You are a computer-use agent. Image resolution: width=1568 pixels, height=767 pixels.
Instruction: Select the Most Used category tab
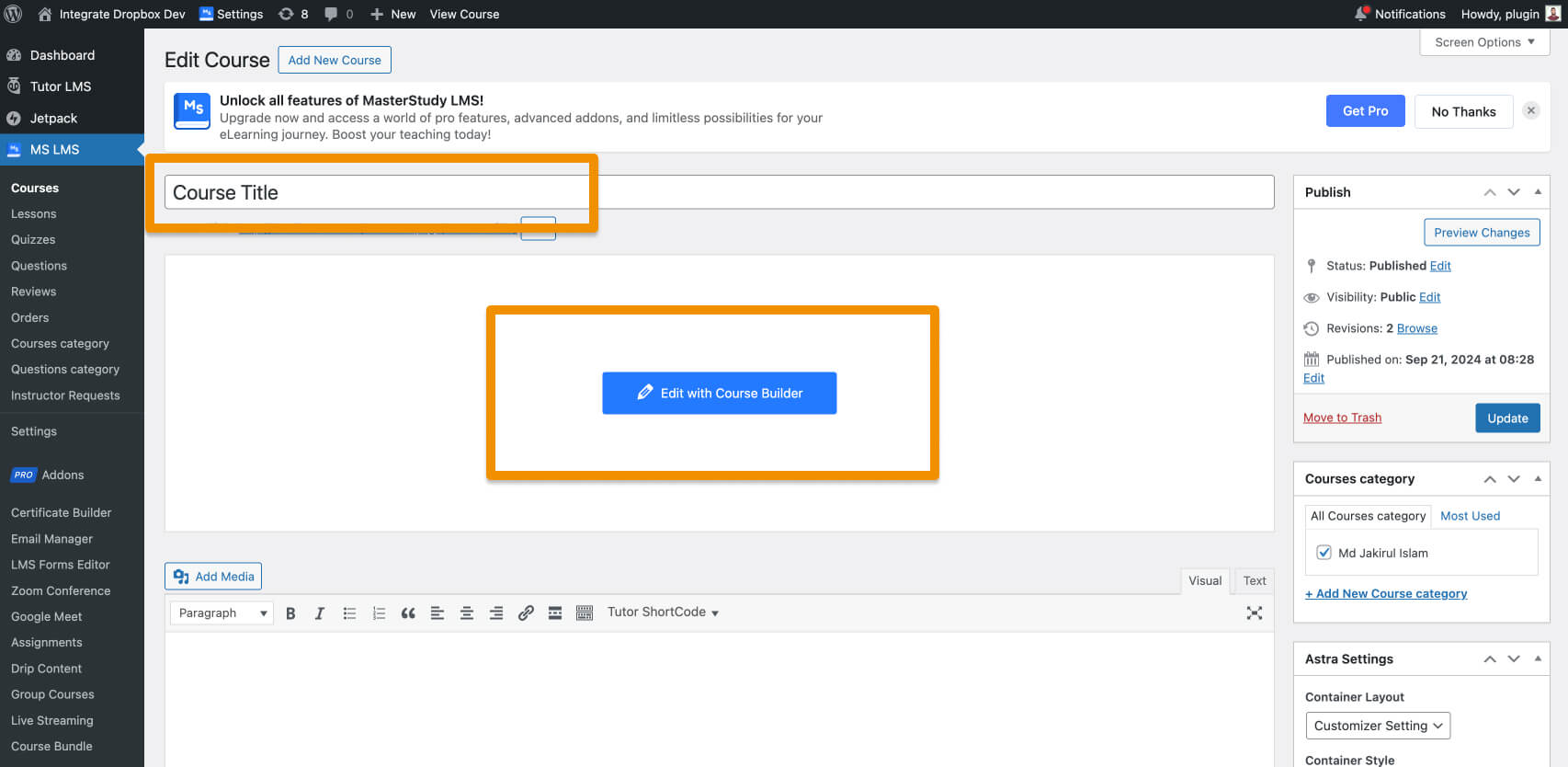click(x=1470, y=516)
